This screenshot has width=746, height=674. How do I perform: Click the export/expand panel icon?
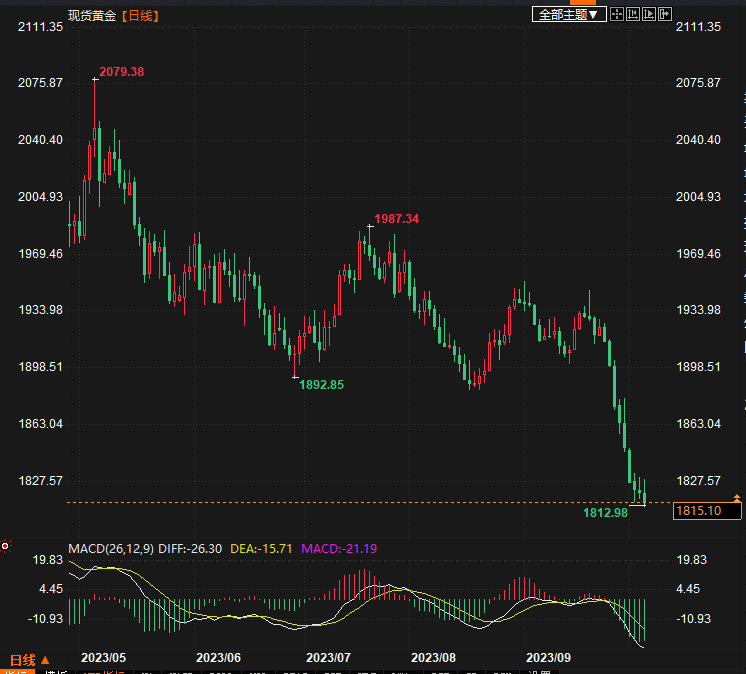click(x=665, y=14)
